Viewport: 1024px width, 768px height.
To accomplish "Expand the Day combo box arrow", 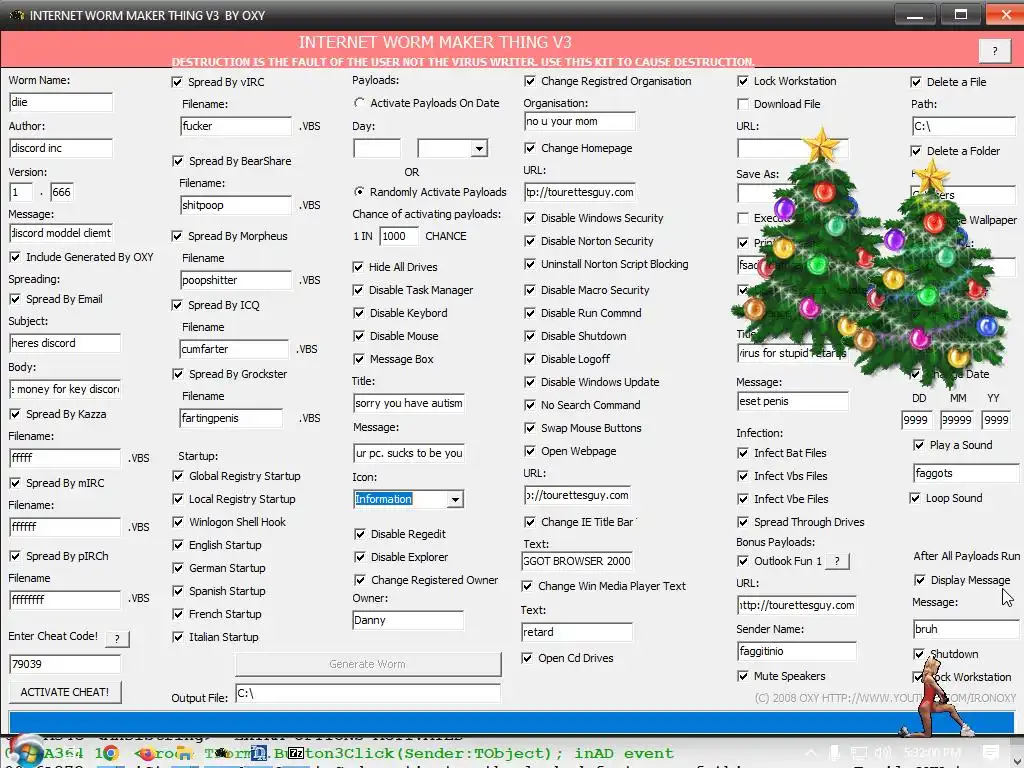I will (479, 149).
